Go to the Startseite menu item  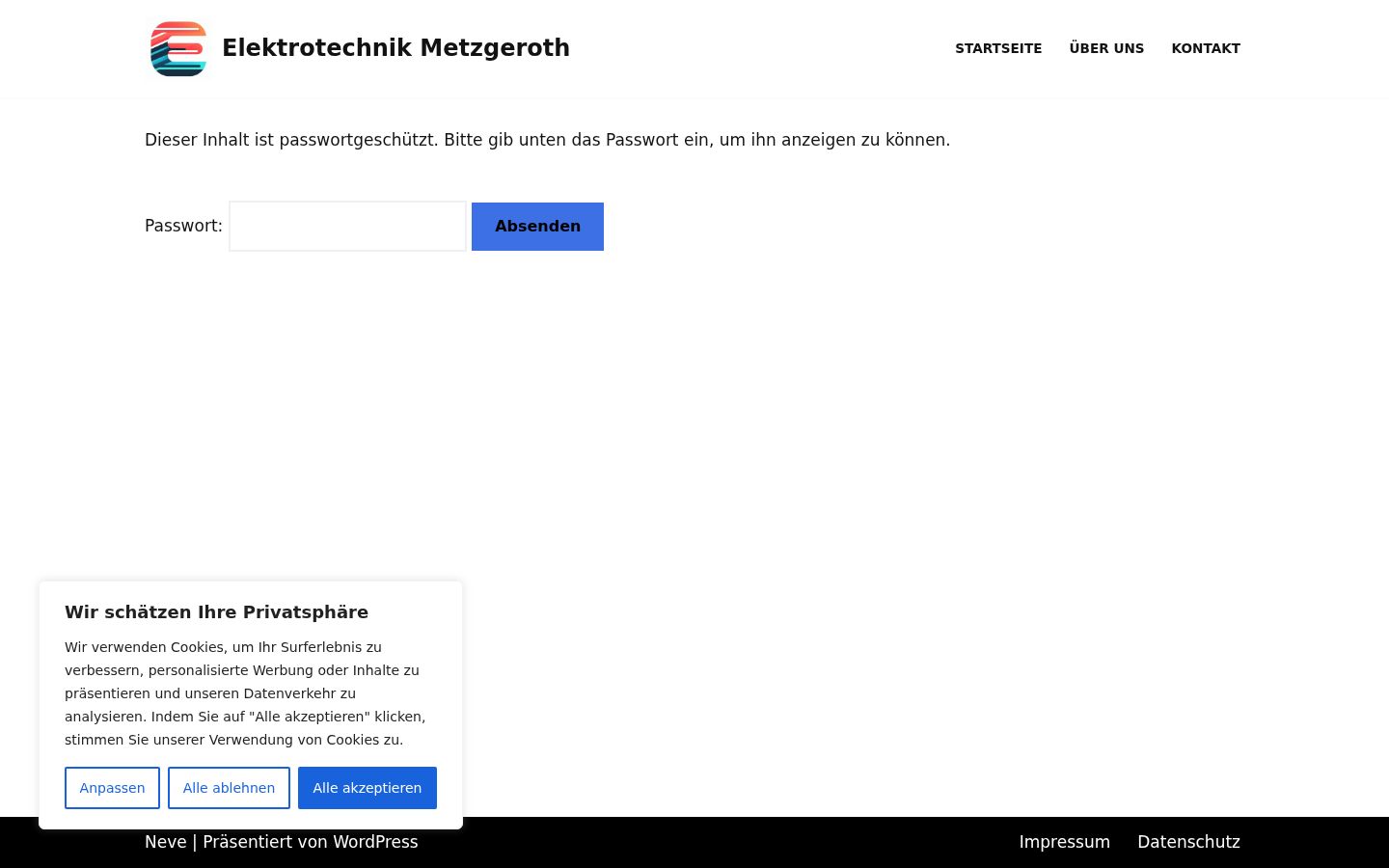point(998,48)
